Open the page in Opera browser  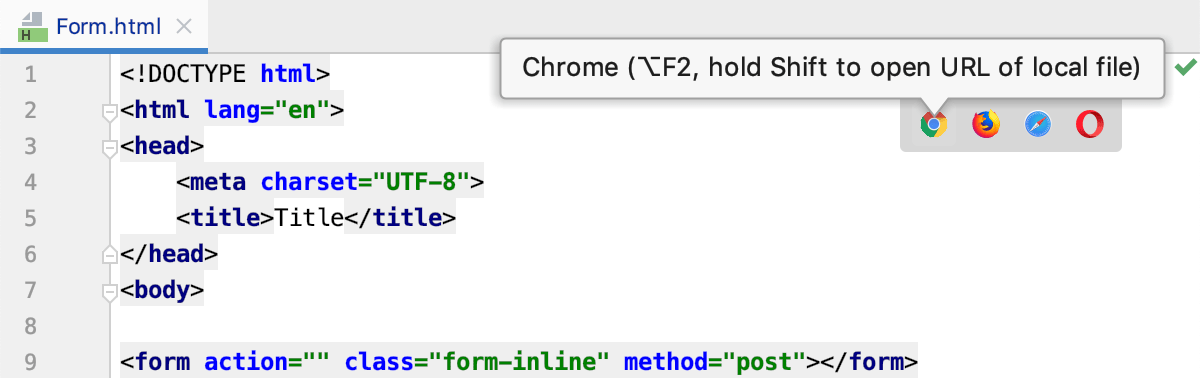1090,125
